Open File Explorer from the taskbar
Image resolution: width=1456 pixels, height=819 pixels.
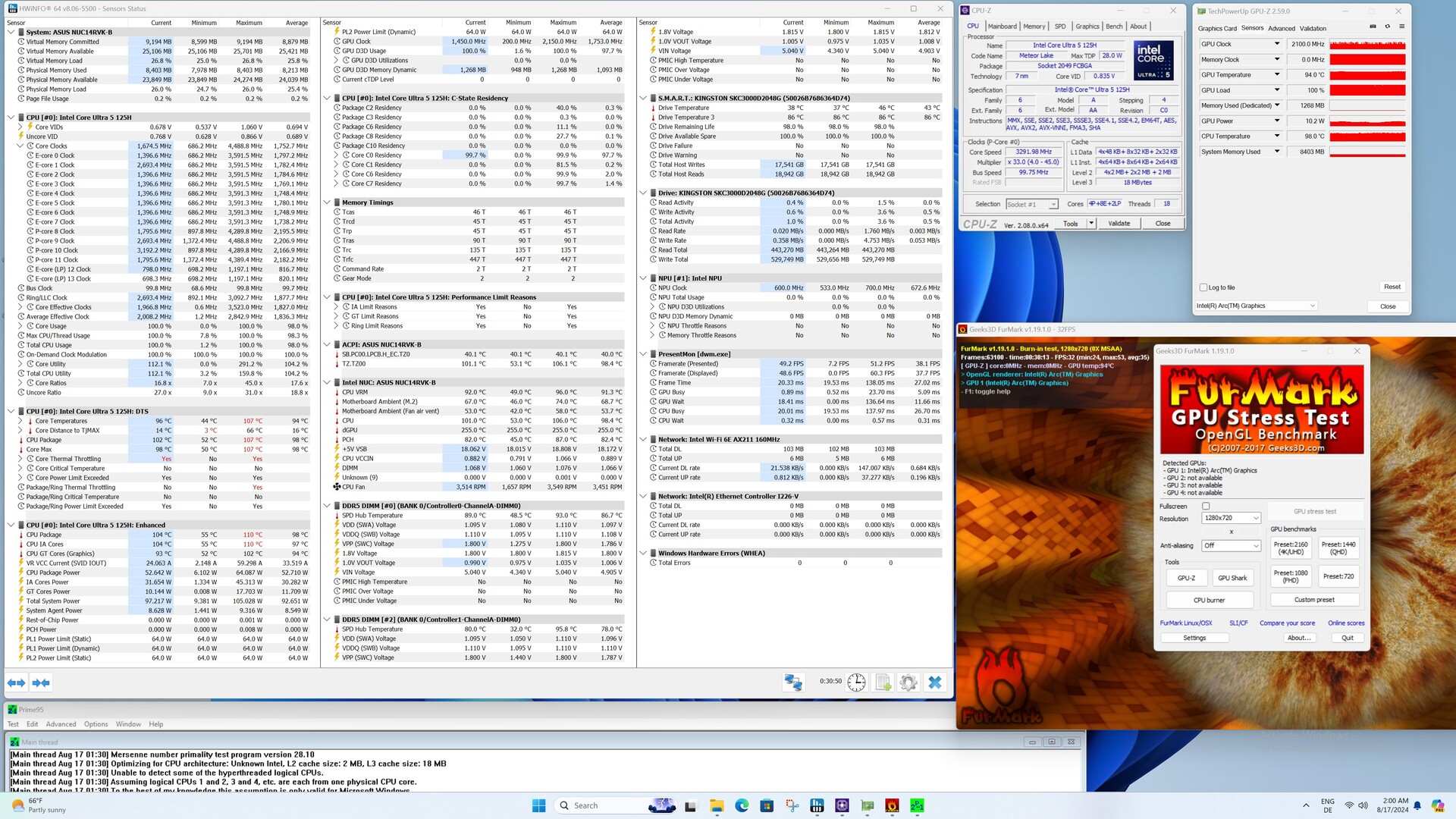[717, 805]
